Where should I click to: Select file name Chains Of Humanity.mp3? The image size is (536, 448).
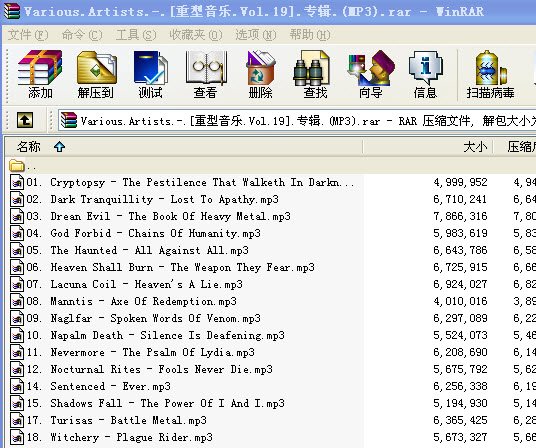pyautogui.click(x=195, y=233)
